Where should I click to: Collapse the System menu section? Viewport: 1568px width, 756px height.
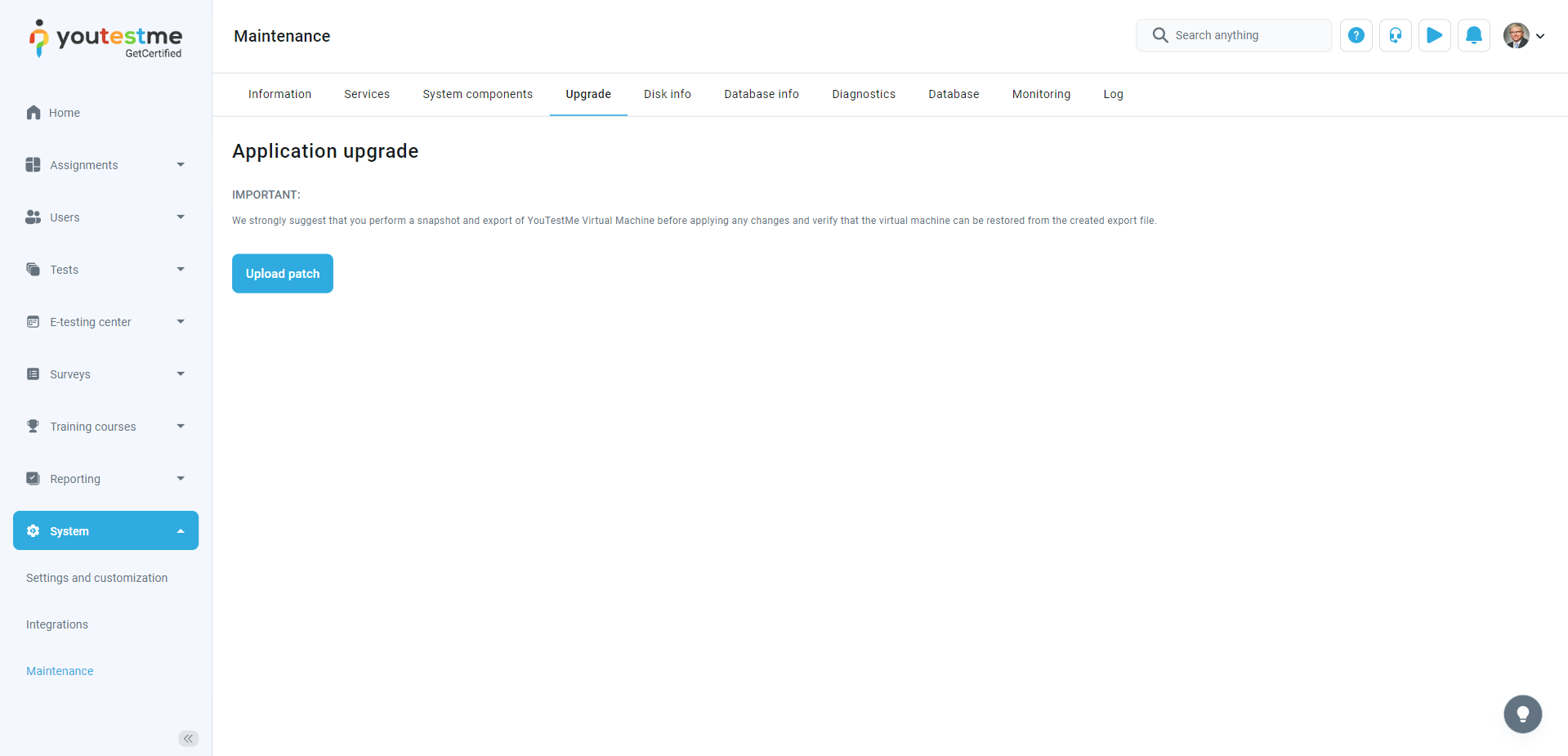pyautogui.click(x=105, y=531)
